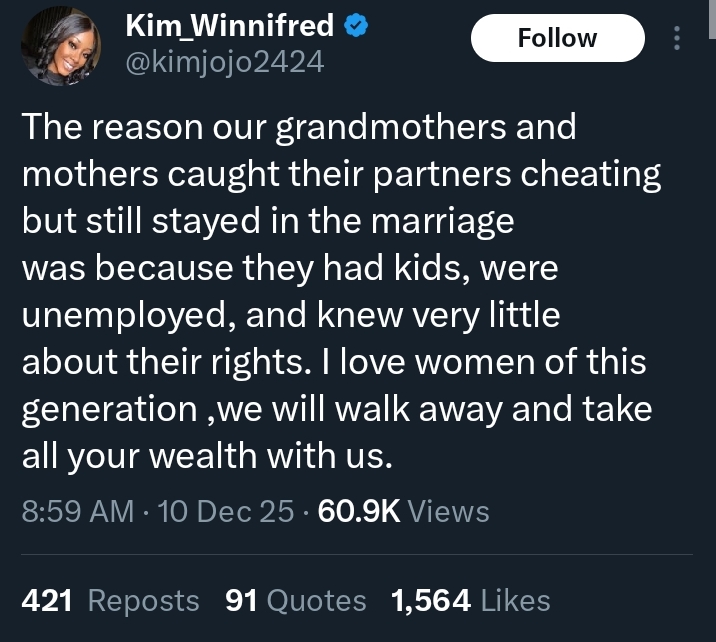Show the 1,564 Likes list
The height and width of the screenshot is (642, 716).
[470, 600]
